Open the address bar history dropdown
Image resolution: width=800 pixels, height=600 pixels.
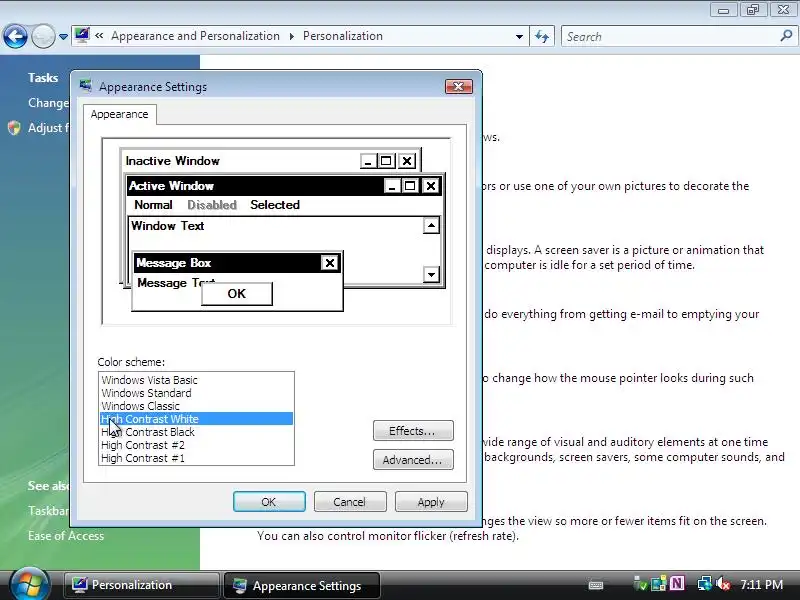519,37
